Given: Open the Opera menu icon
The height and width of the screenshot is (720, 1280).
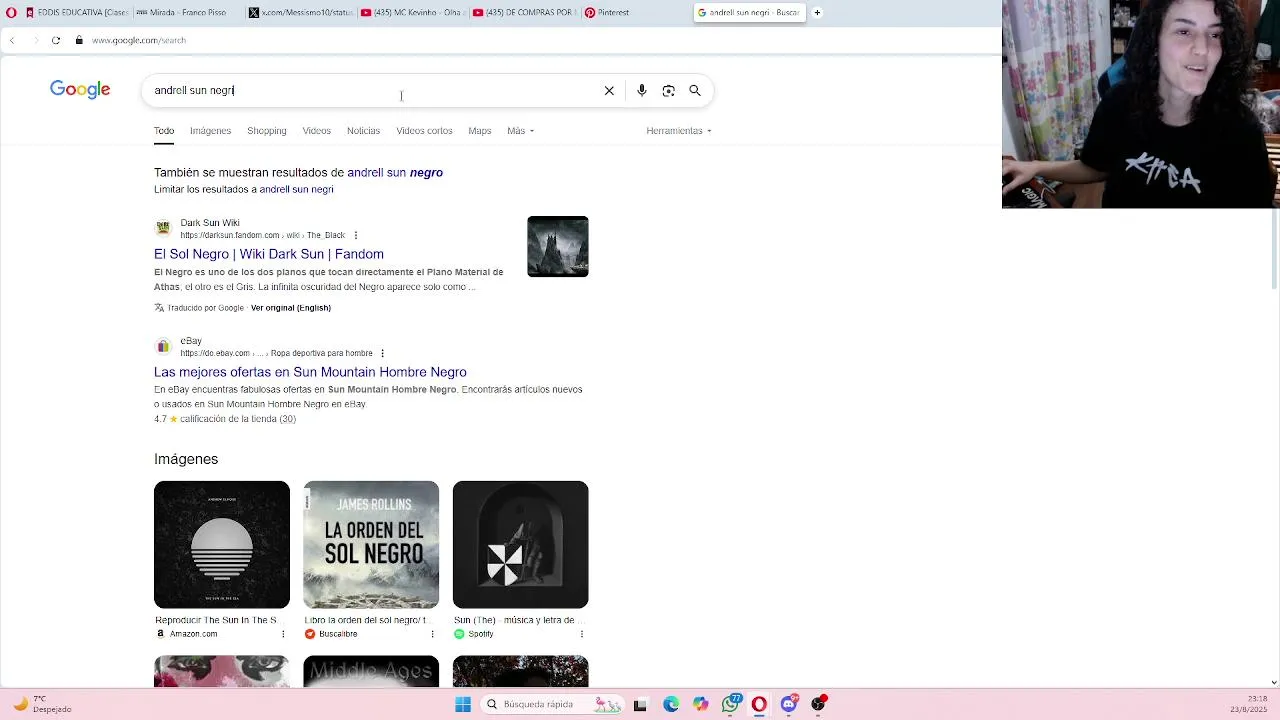Looking at the screenshot, I should click(11, 12).
